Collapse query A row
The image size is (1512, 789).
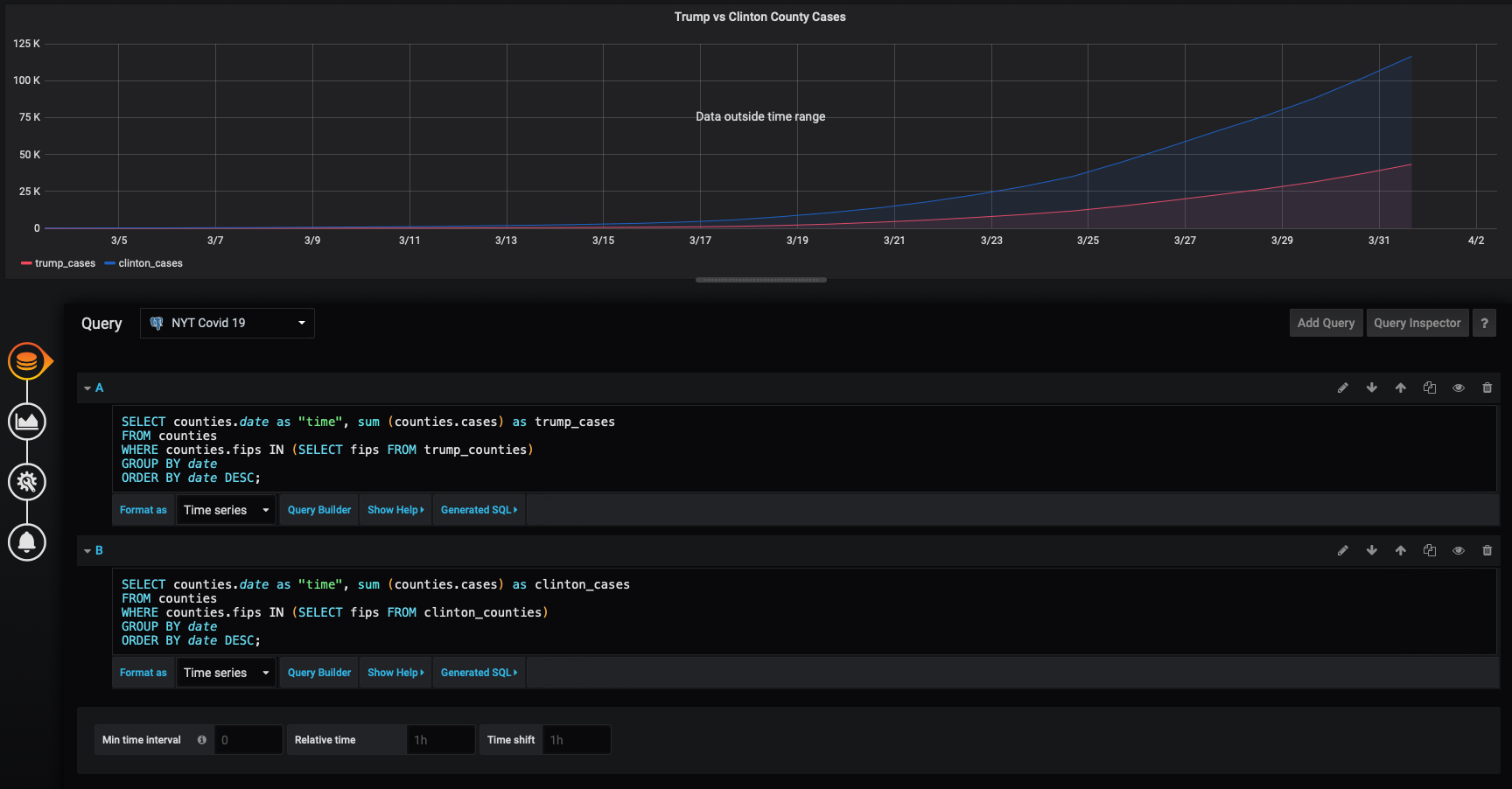coord(87,388)
